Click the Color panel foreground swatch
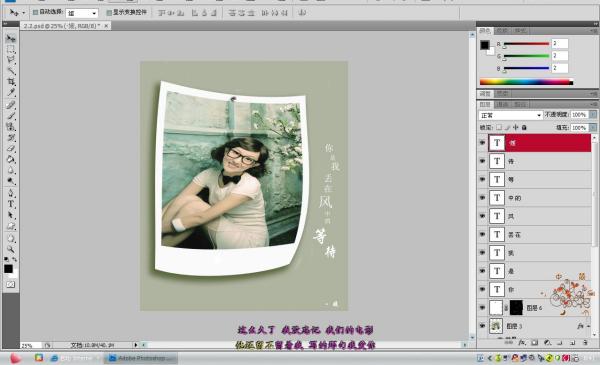 (485, 45)
